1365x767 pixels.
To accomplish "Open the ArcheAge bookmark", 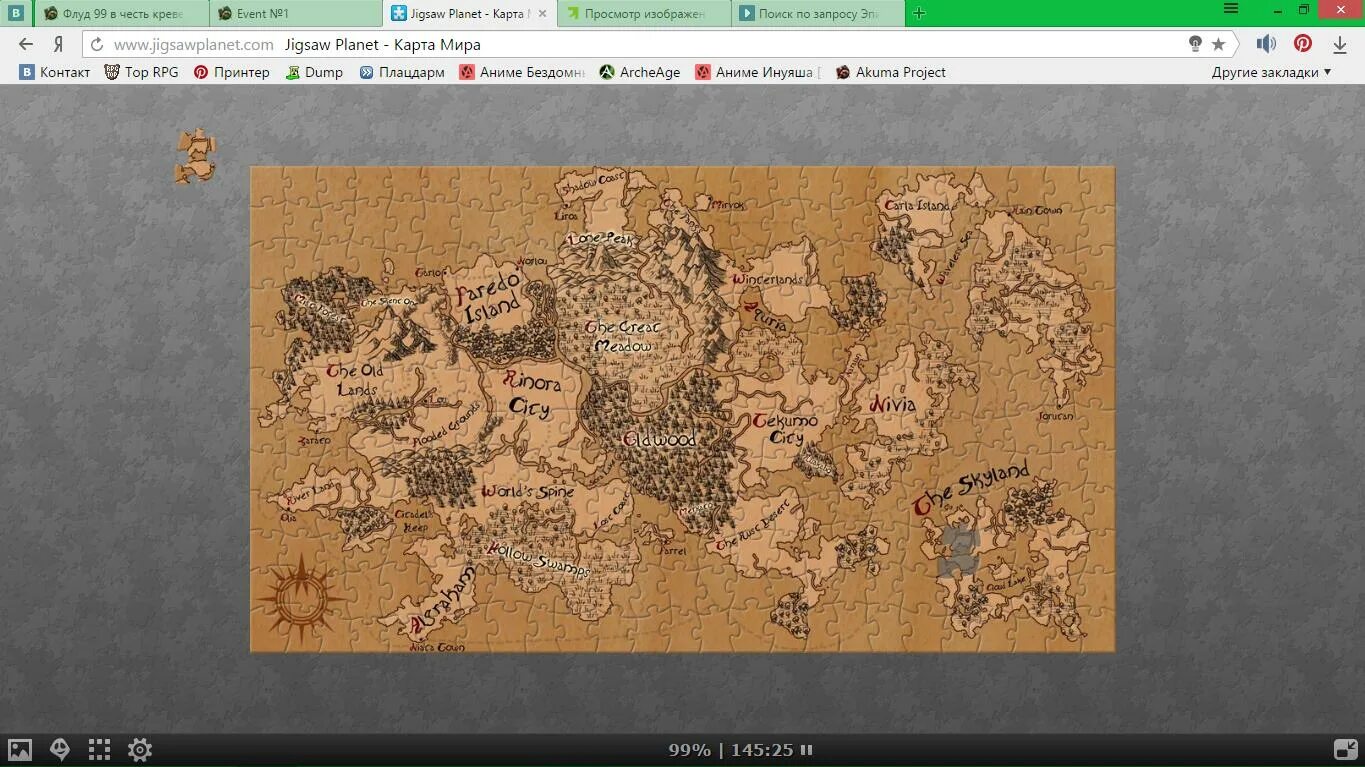I will [640, 72].
